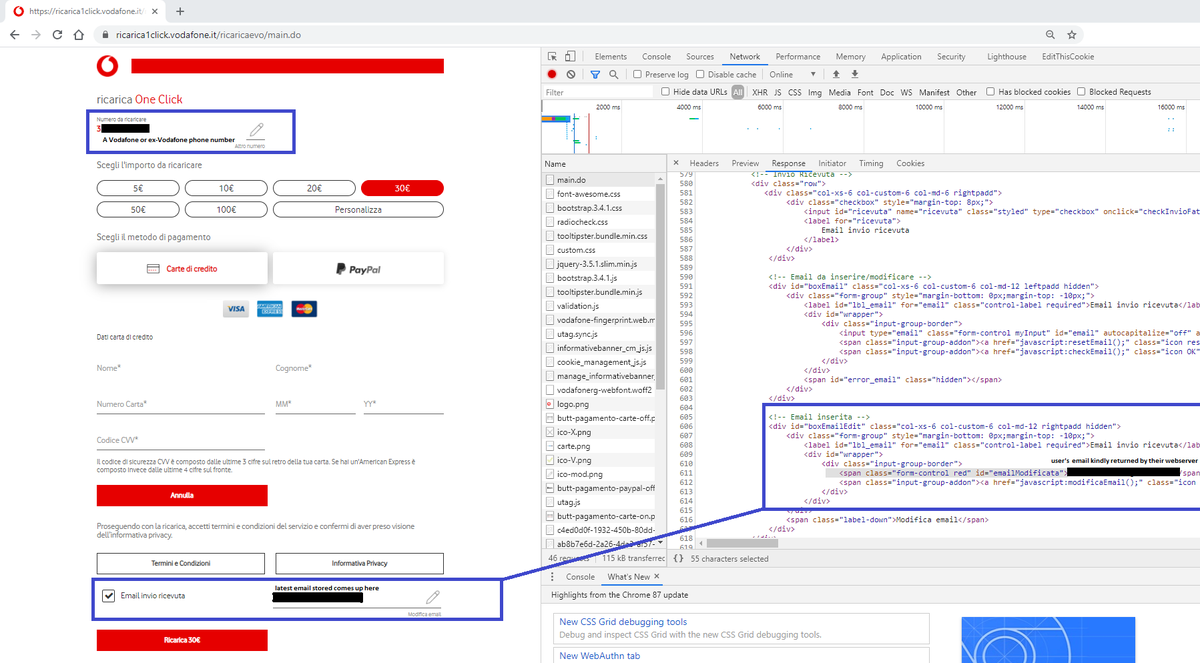Close the What's New drawer tab
This screenshot has height=663, width=1200.
point(657,577)
